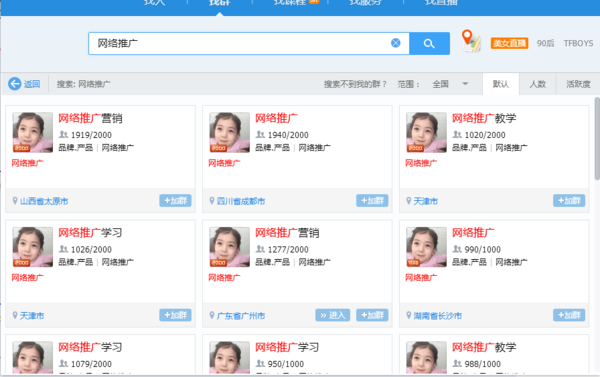Open the 网络推广 title of 990/1000 group
600x377 pixels.
click(x=473, y=233)
